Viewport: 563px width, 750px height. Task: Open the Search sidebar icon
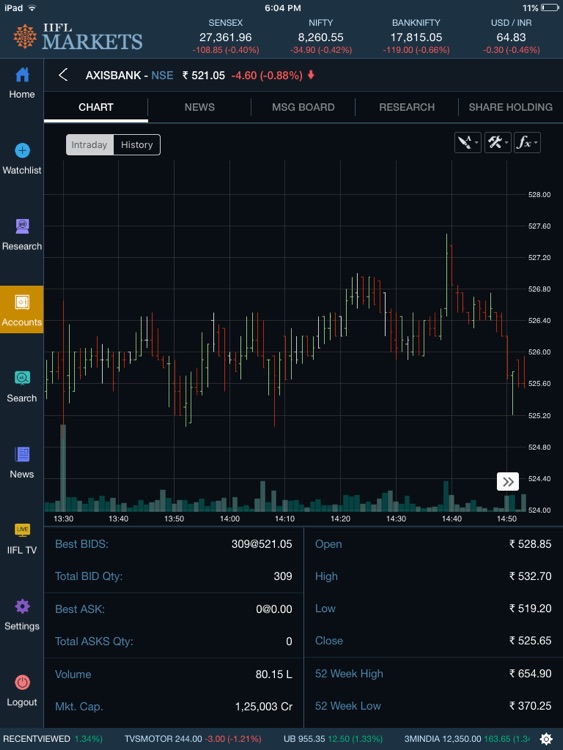click(22, 378)
